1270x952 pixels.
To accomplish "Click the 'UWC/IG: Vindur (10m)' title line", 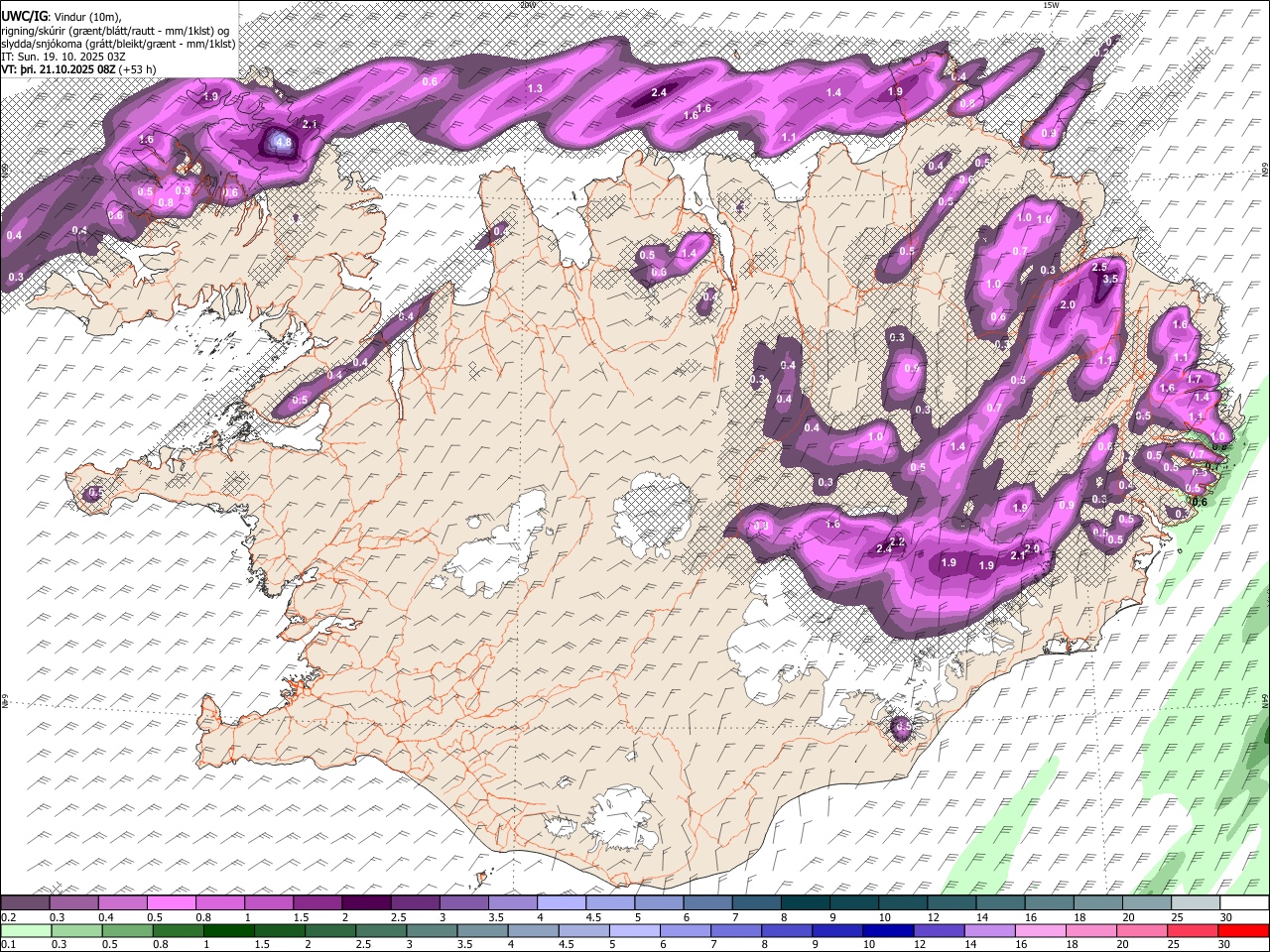I will [x=62, y=17].
